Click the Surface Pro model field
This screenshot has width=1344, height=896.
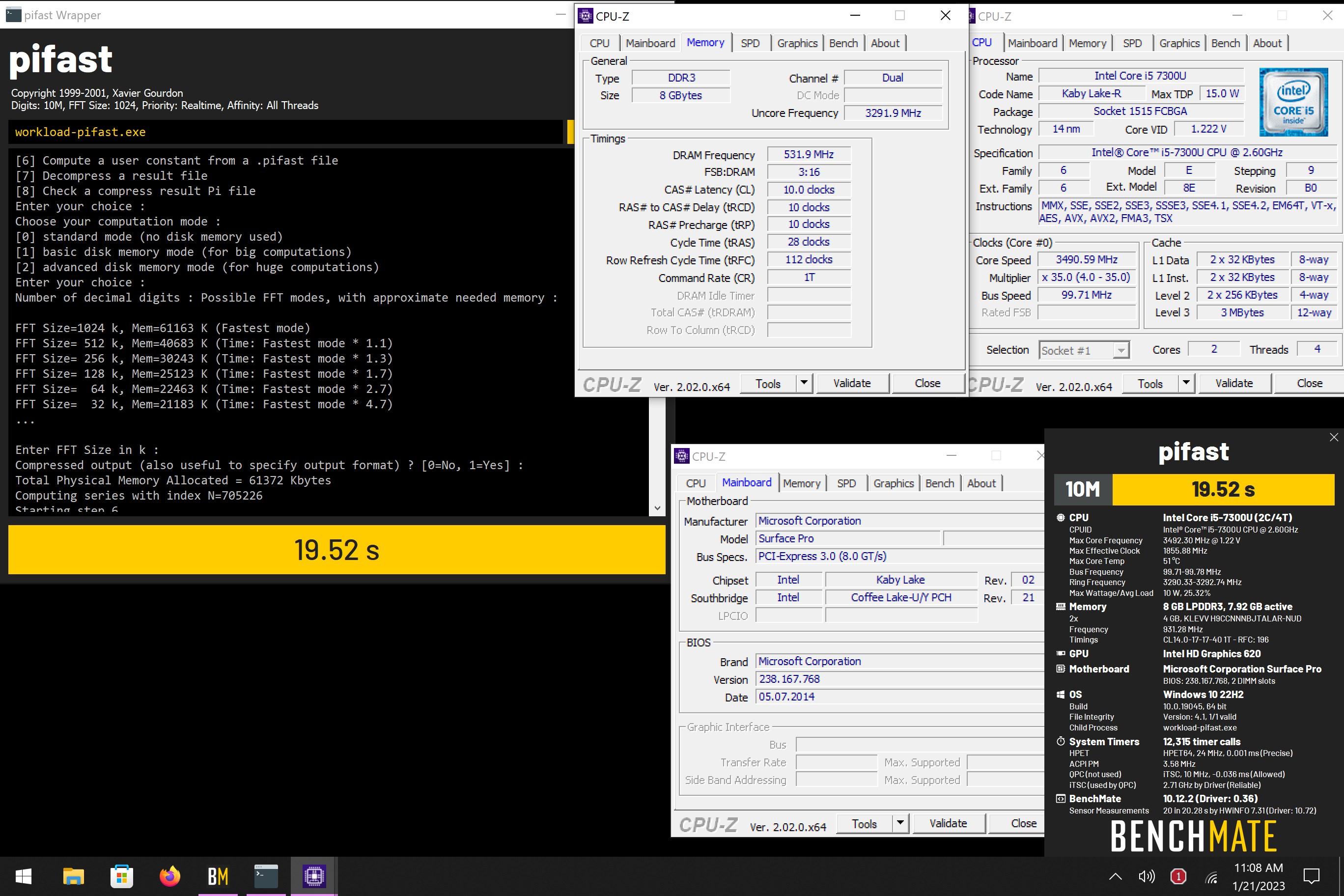848,538
